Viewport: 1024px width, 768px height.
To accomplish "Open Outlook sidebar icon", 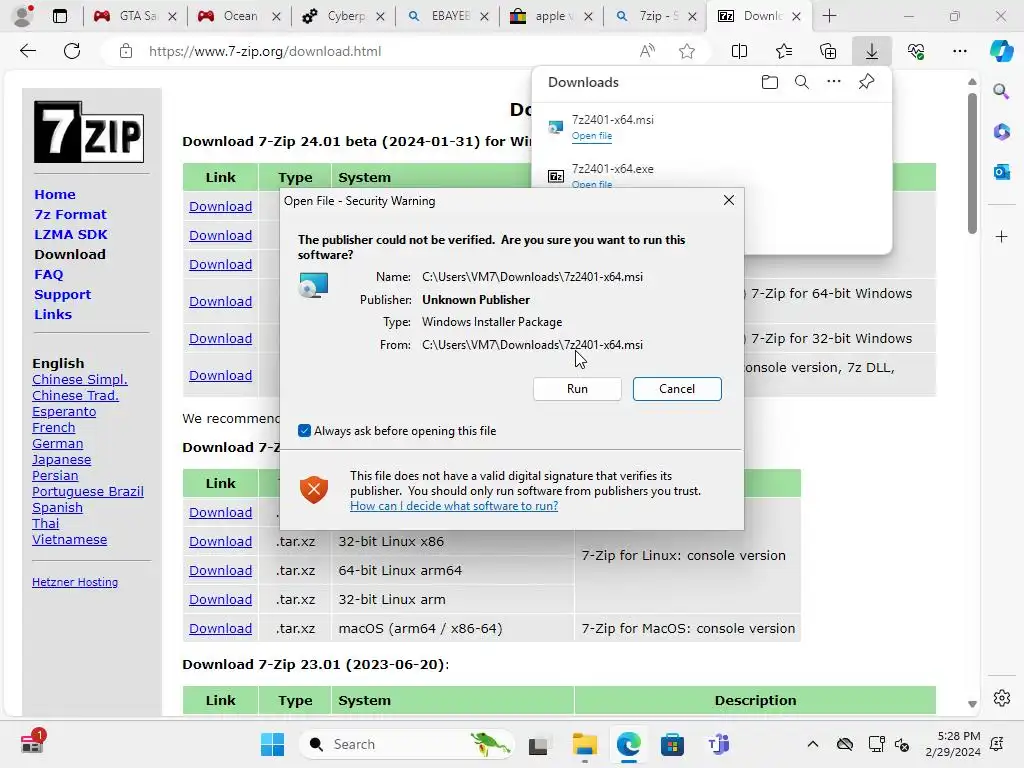I will (1001, 172).
